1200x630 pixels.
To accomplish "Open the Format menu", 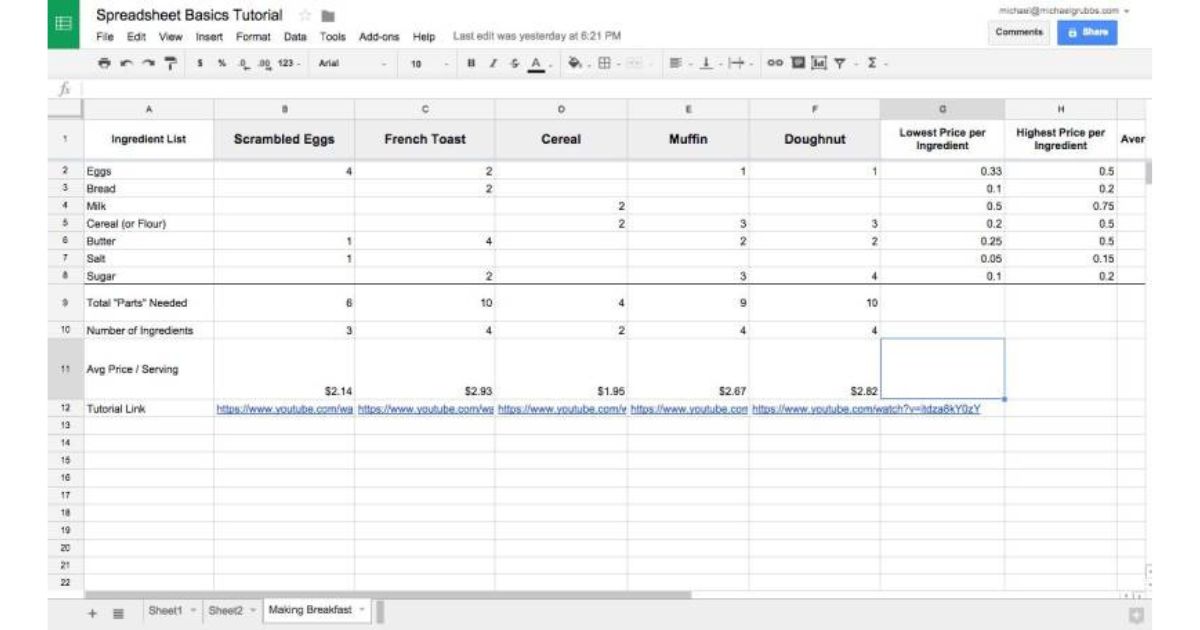I will click(x=253, y=37).
